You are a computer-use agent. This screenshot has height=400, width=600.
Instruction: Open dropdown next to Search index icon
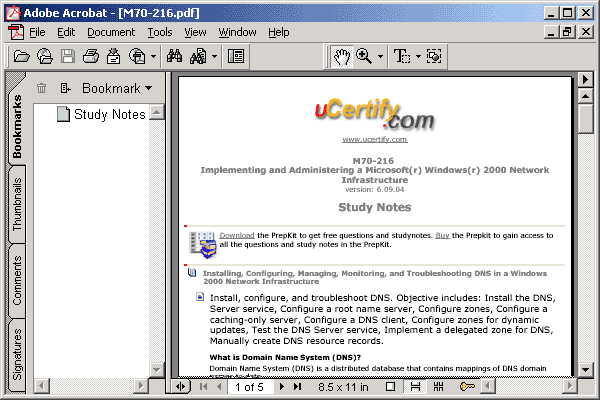coord(214,57)
